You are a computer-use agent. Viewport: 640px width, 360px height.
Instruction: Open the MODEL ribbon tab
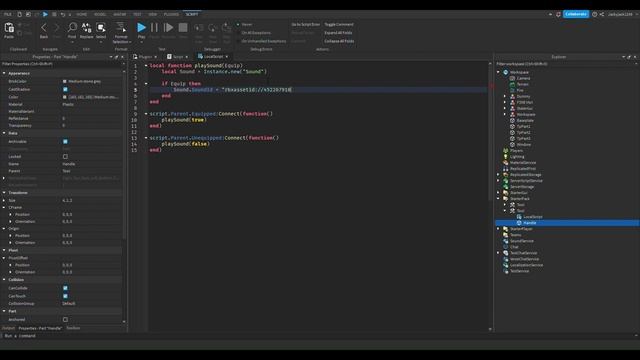pos(100,14)
